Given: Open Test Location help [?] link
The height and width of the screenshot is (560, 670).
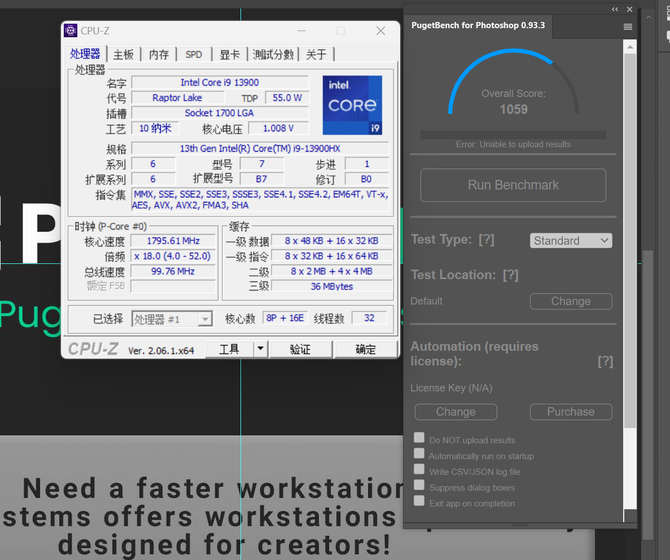Looking at the screenshot, I should click(511, 275).
